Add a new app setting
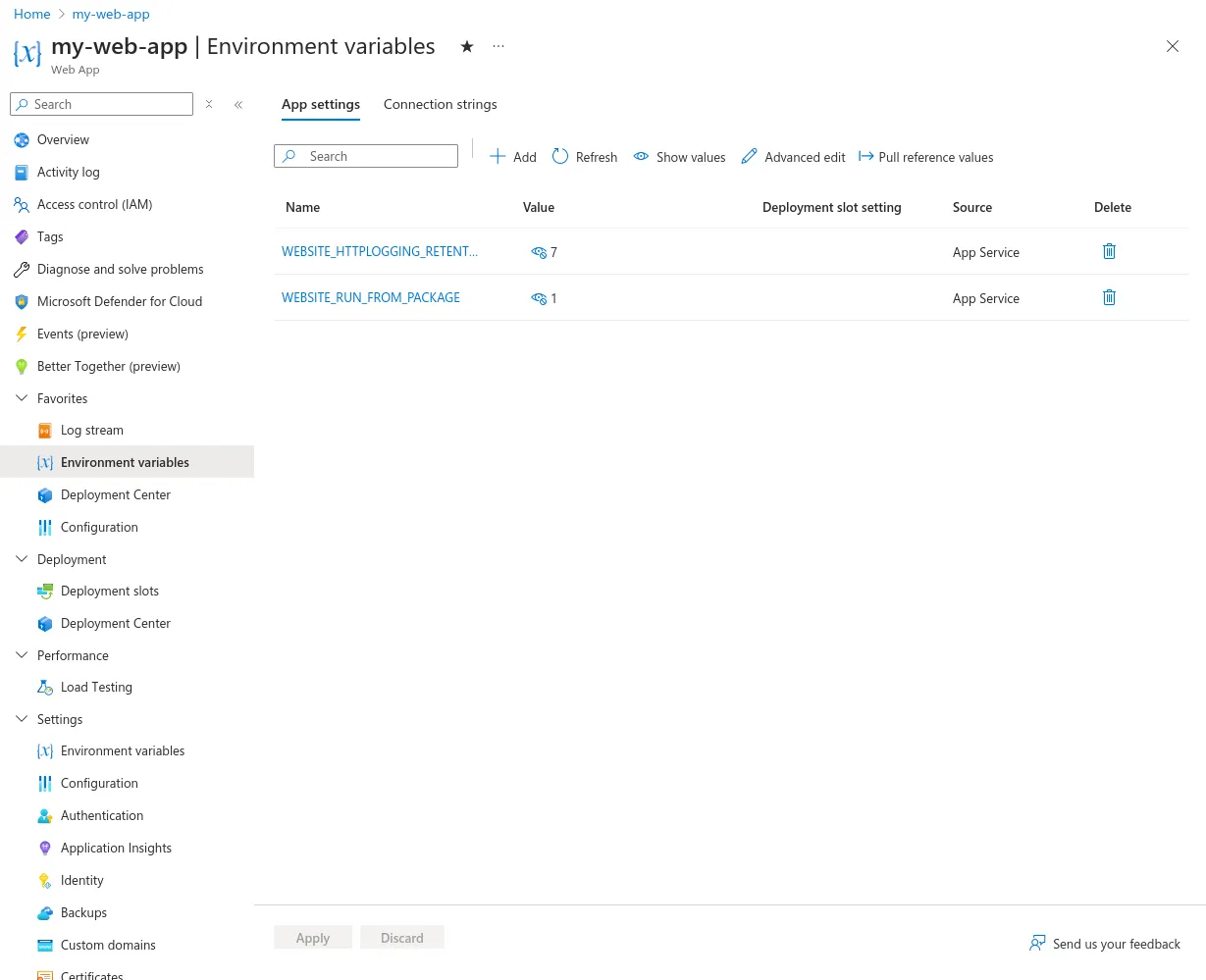Image resolution: width=1206 pixels, height=980 pixels. pos(513,157)
